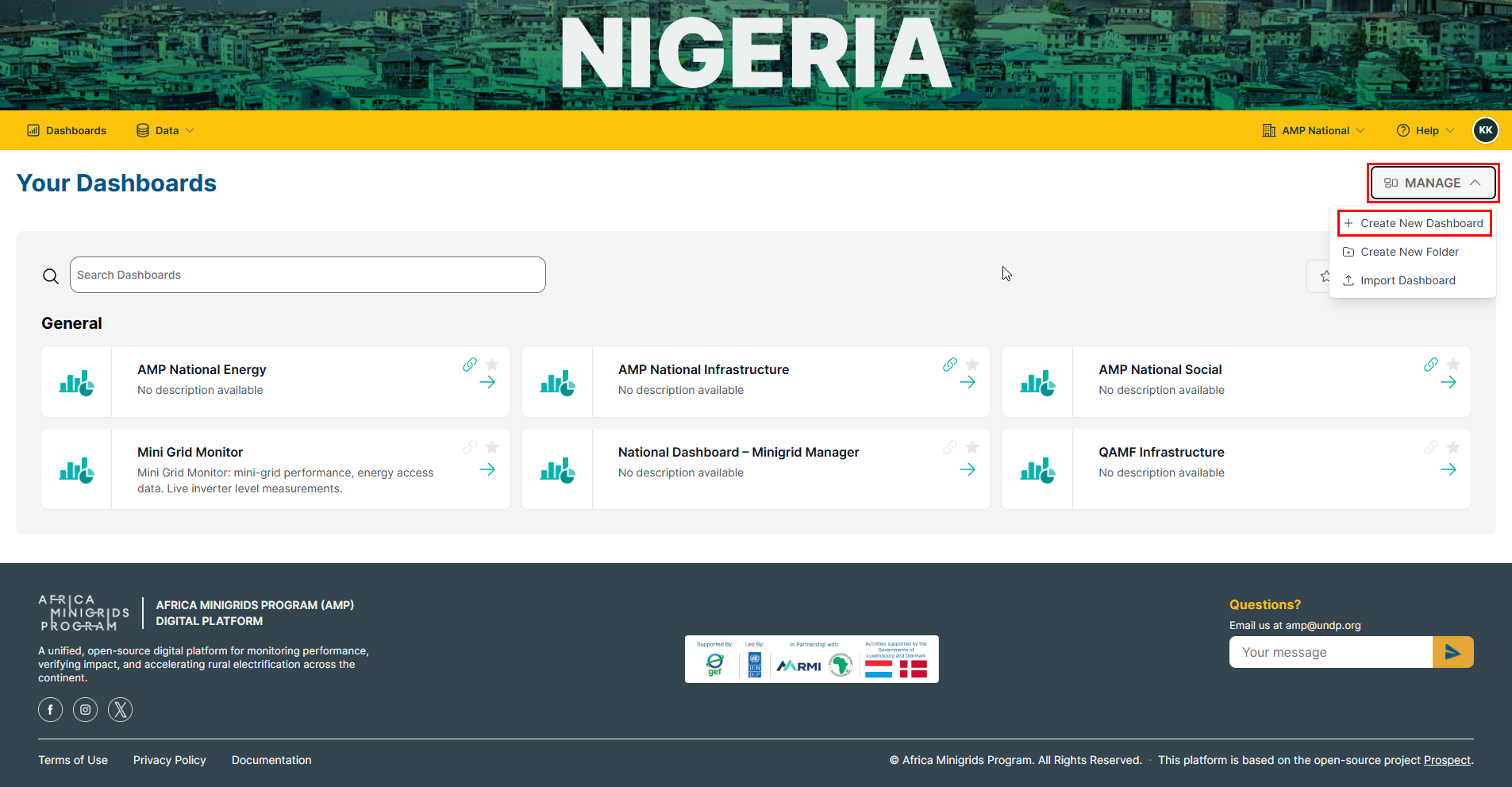Click the Create New Folder icon
This screenshot has height=787, width=1512.
pyautogui.click(x=1348, y=252)
